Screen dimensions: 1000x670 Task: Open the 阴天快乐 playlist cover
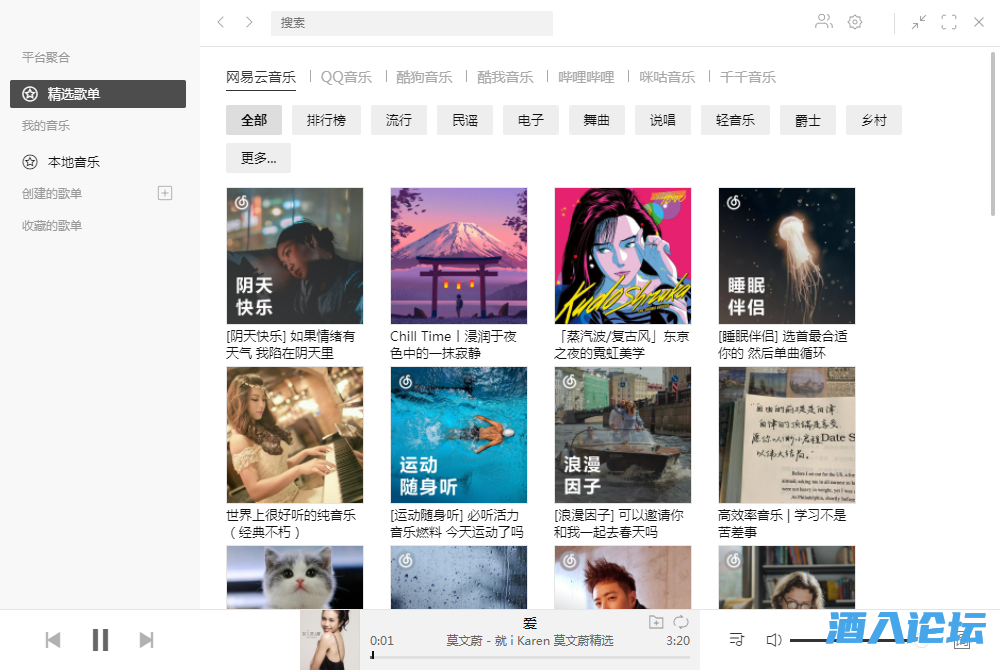[295, 256]
